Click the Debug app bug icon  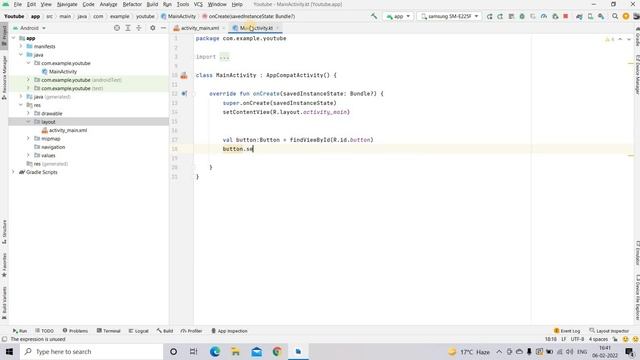click(x=522, y=16)
